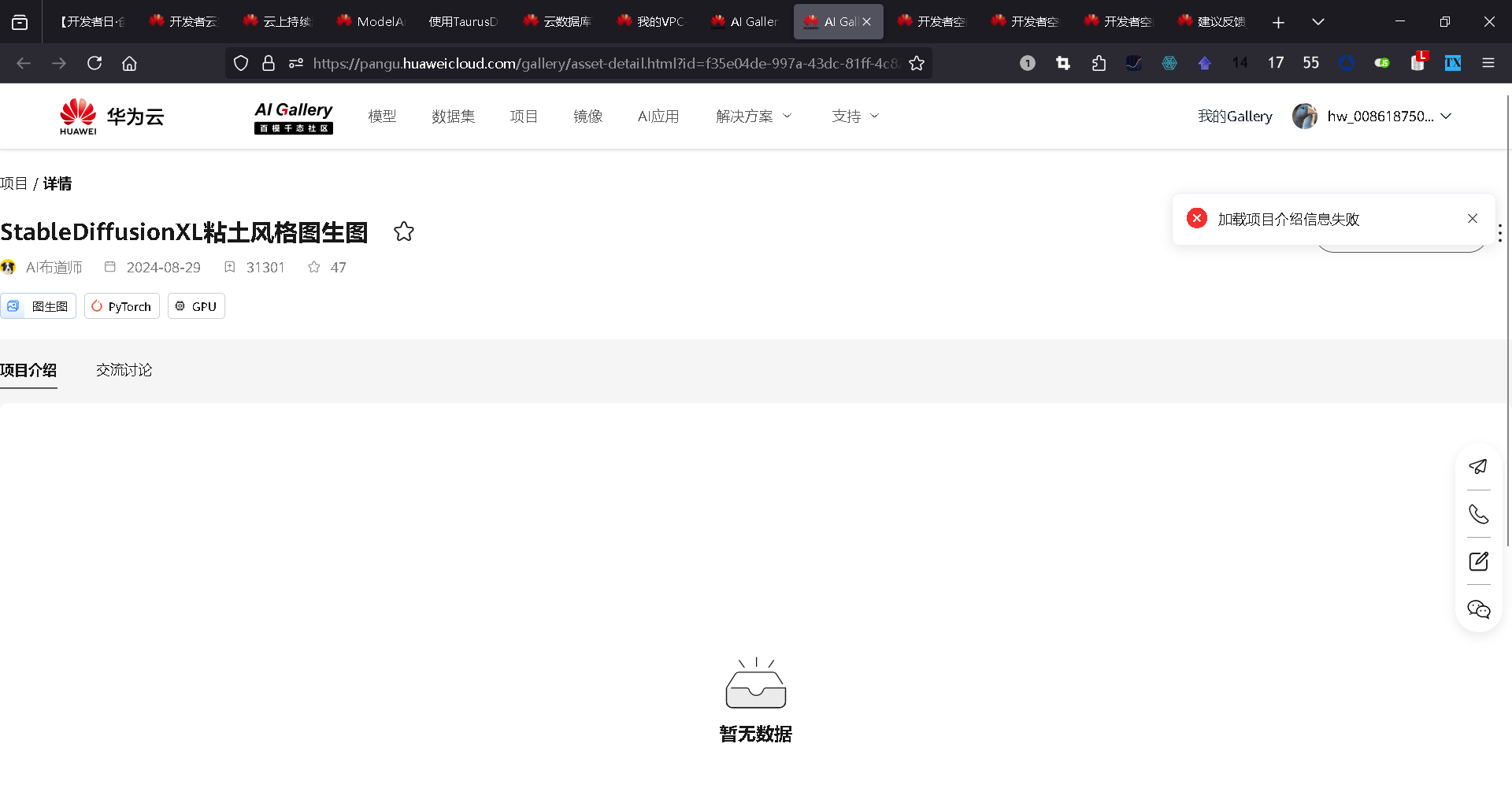Open the 模型 navigation item
Screen dimensions: 1512x803
click(382, 117)
